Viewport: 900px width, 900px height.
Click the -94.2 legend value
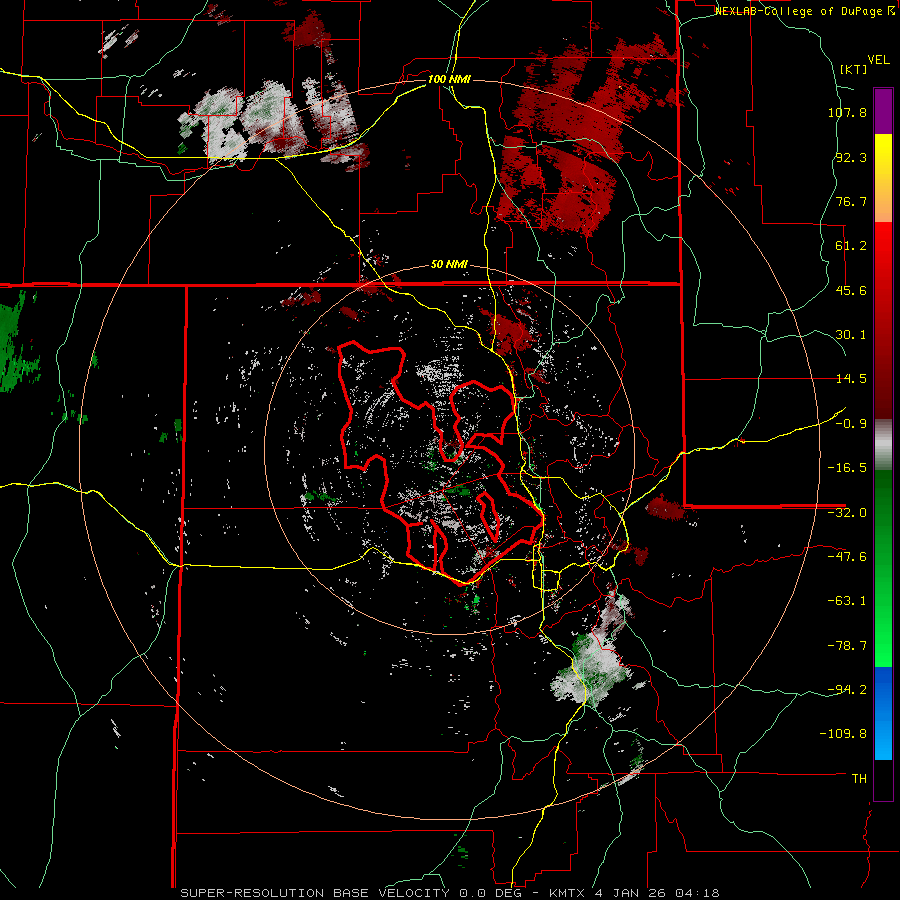847,690
